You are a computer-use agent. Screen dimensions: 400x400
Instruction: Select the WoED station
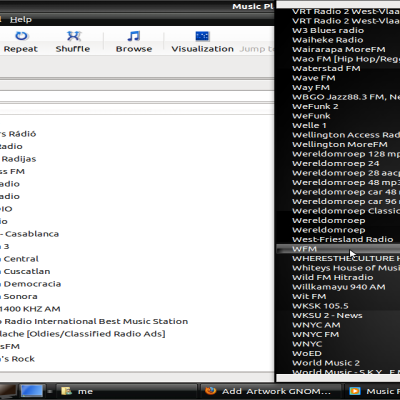307,353
